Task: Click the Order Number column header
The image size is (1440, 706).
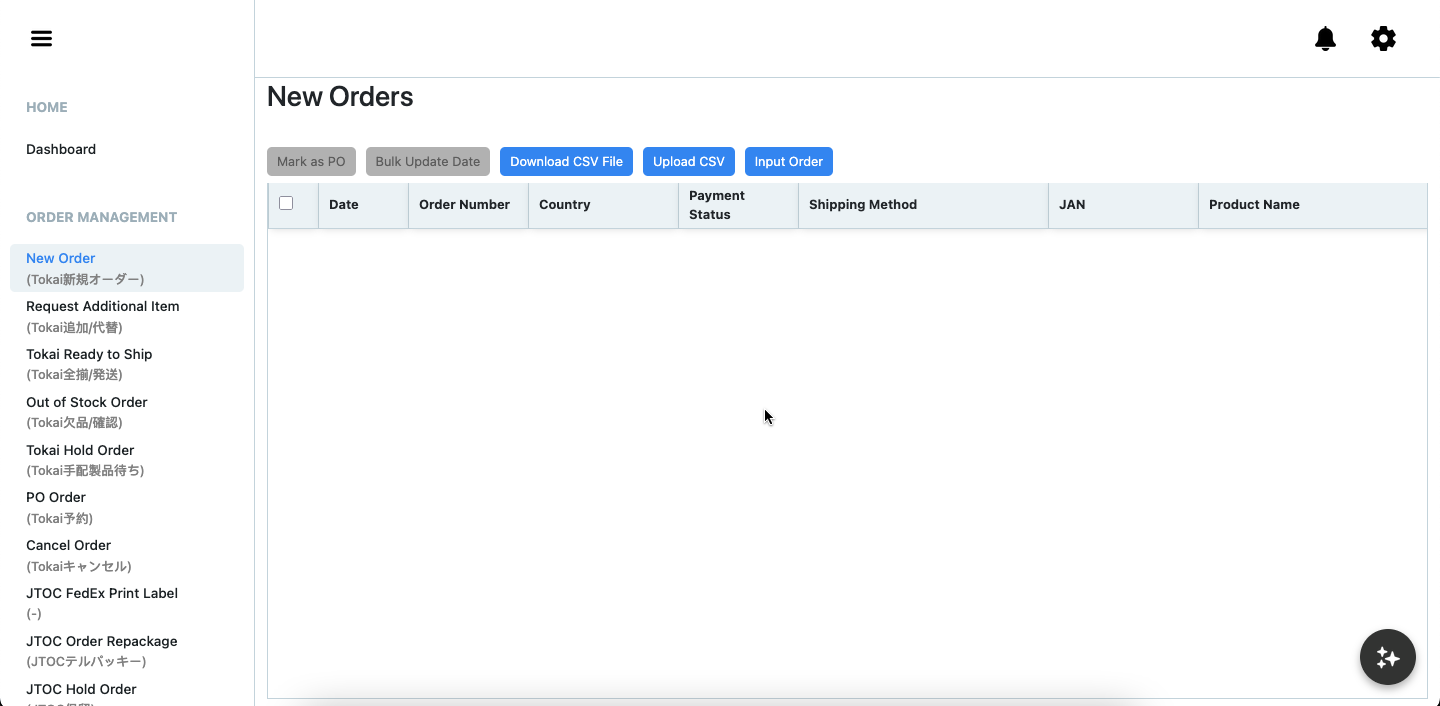Action: coord(464,205)
